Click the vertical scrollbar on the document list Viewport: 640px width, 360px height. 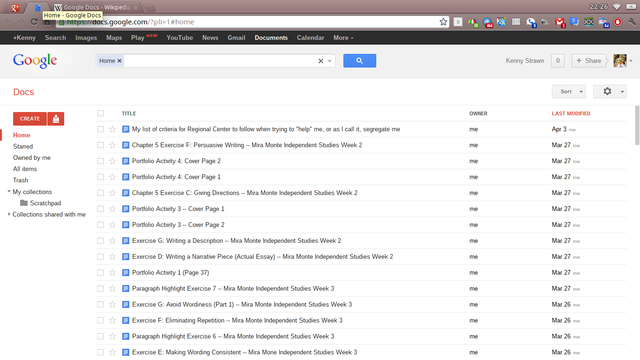(637, 125)
